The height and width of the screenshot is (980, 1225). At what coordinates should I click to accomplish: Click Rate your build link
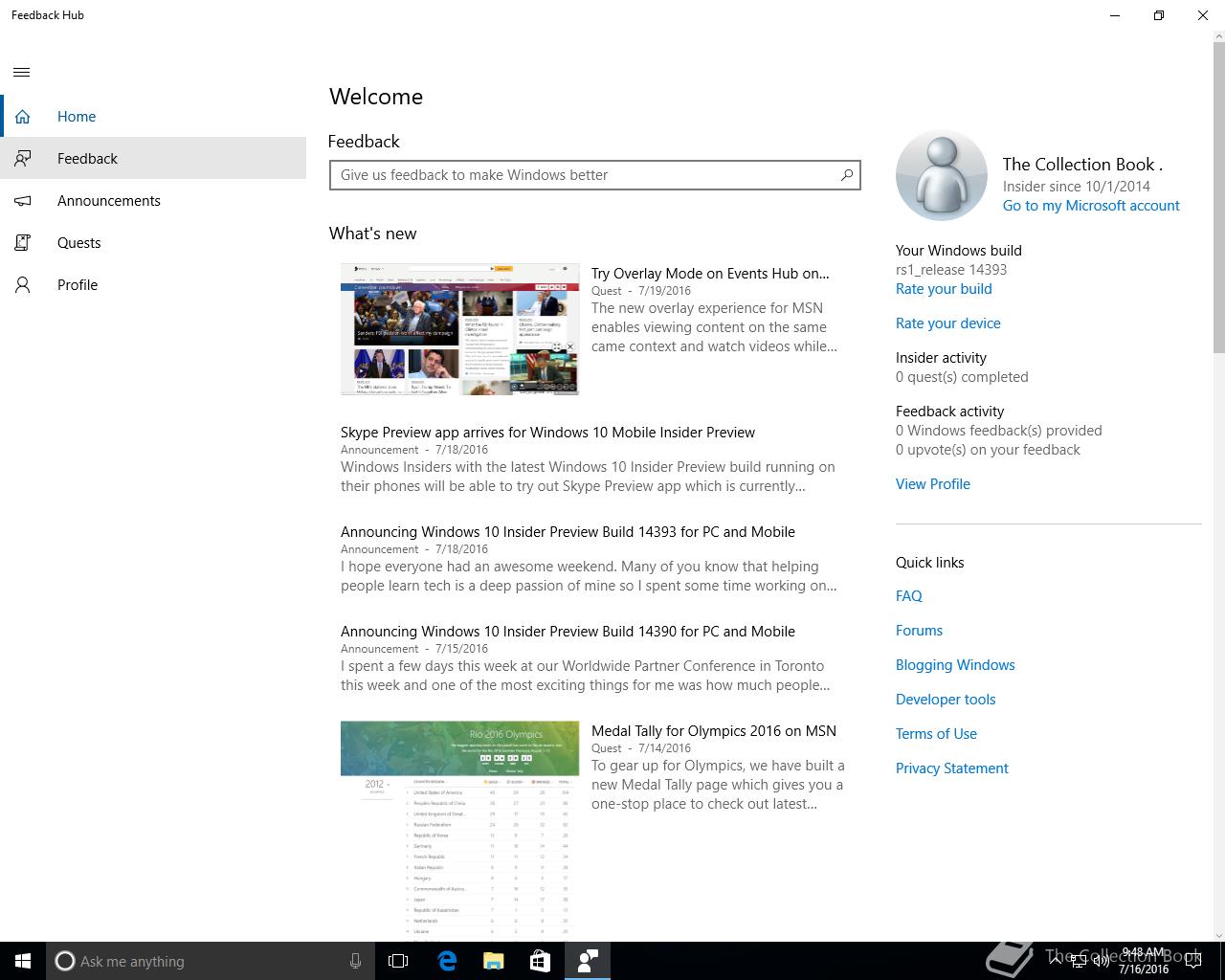coord(944,289)
